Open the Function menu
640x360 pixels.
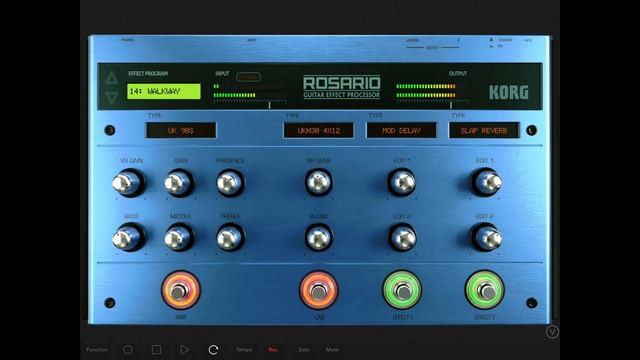coord(97,349)
